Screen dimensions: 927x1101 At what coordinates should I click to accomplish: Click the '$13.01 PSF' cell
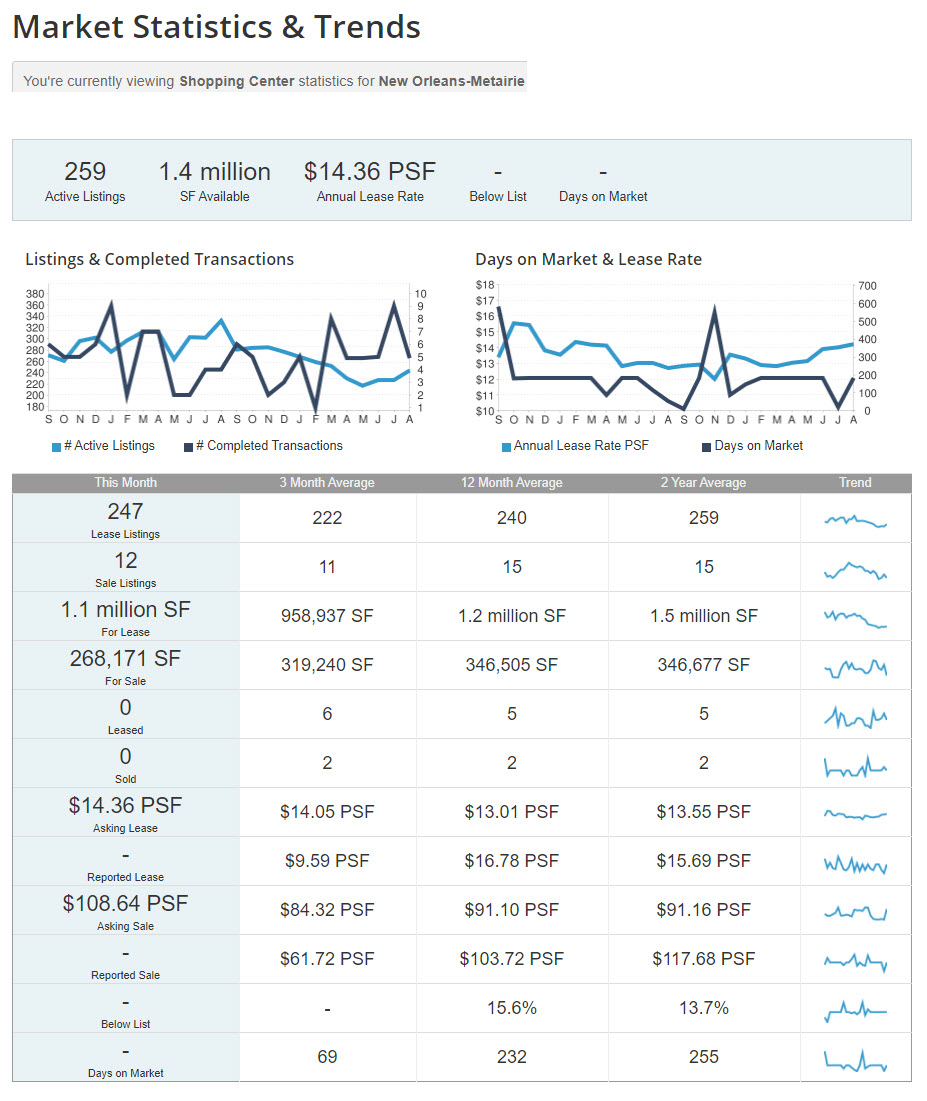(x=512, y=812)
